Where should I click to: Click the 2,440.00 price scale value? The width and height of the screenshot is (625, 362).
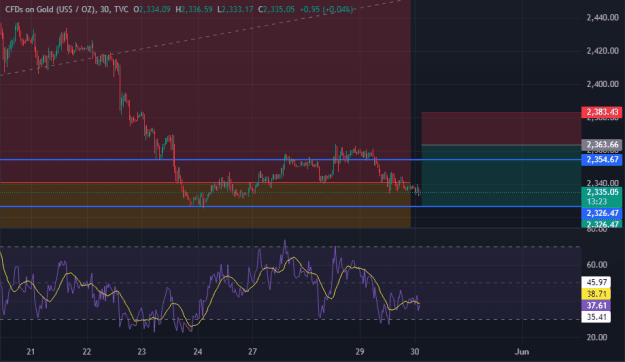point(602,18)
